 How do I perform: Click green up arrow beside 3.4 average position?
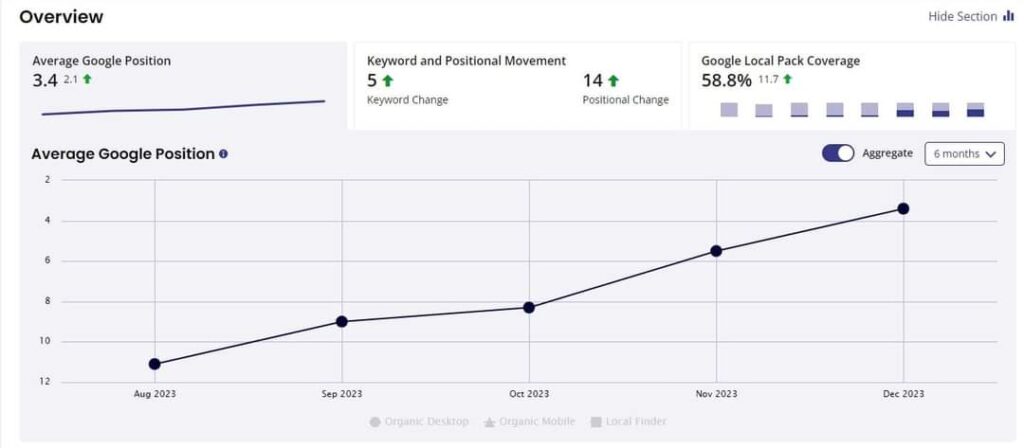click(x=87, y=79)
